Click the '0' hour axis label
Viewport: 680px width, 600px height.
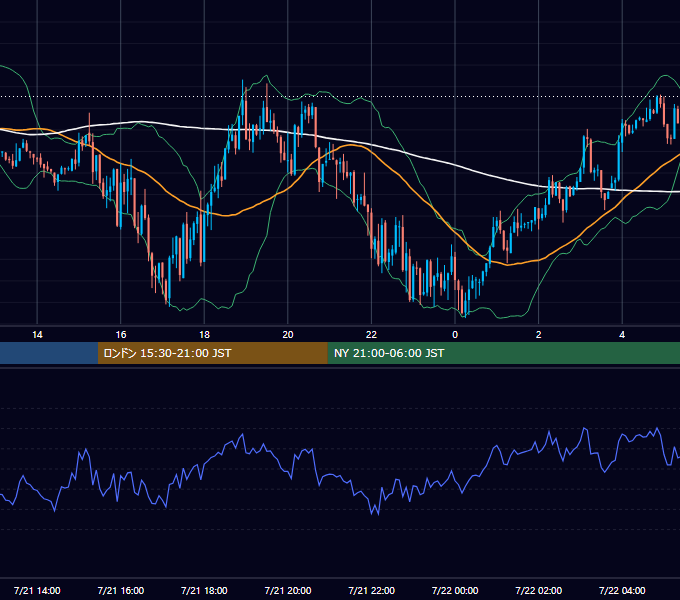point(455,335)
